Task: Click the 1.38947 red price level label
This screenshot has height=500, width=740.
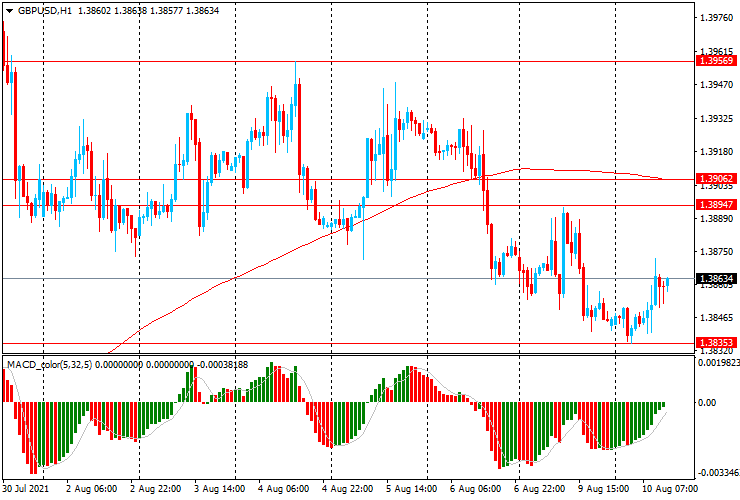Action: (716, 204)
